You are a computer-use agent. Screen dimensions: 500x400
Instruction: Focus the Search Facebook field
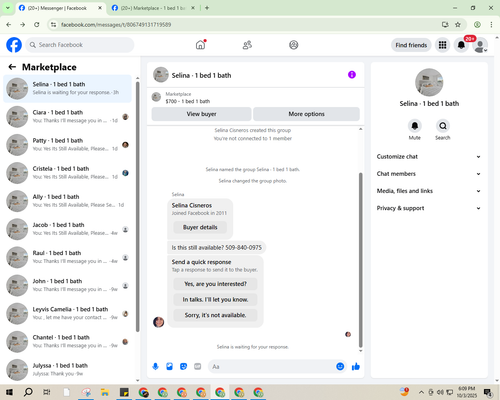pyautogui.click(x=80, y=45)
